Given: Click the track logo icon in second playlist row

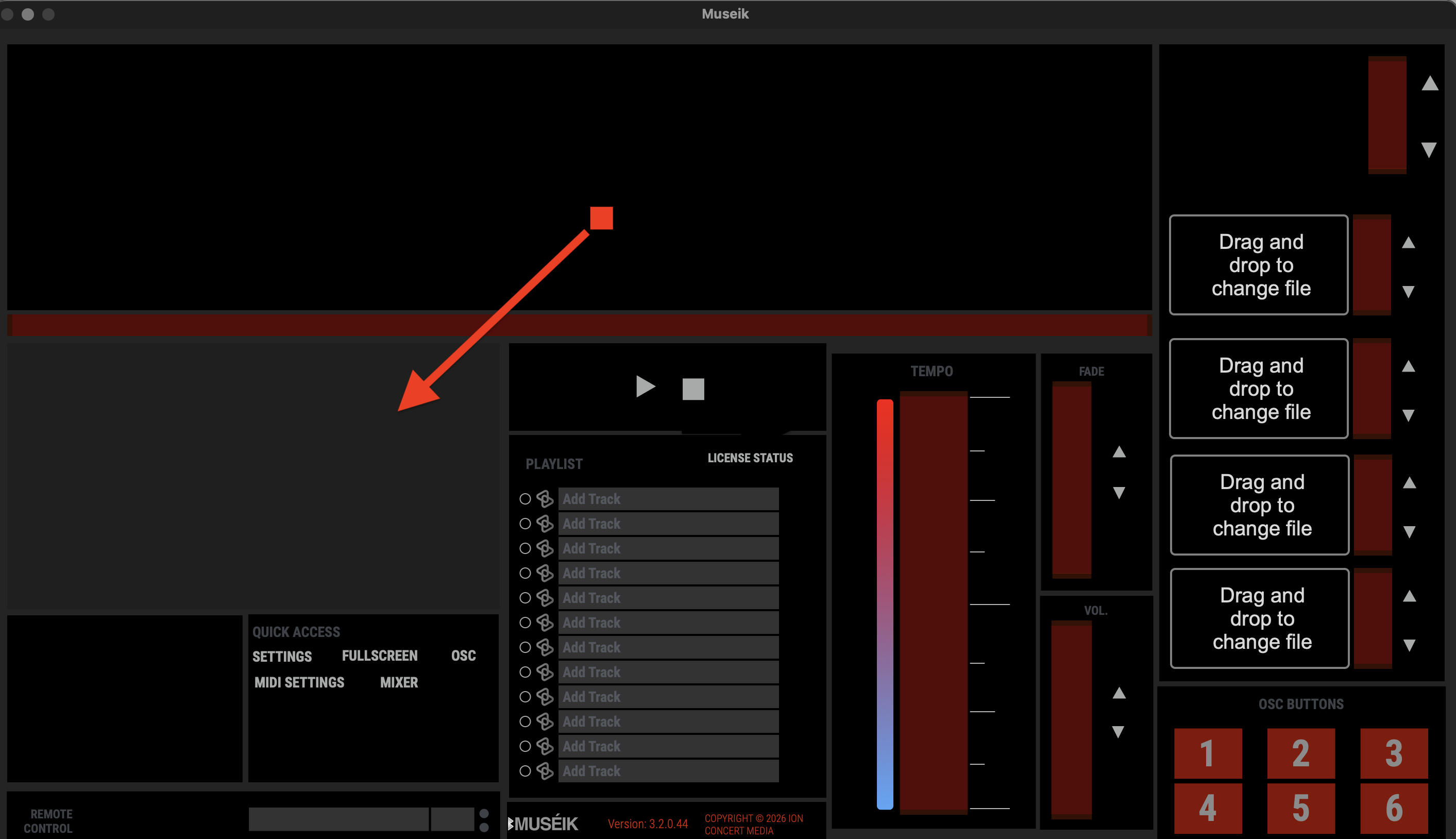Looking at the screenshot, I should tap(545, 524).
